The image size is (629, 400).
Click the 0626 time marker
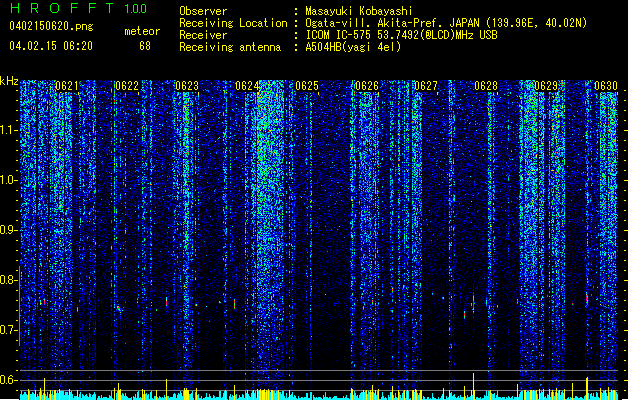pos(367,86)
